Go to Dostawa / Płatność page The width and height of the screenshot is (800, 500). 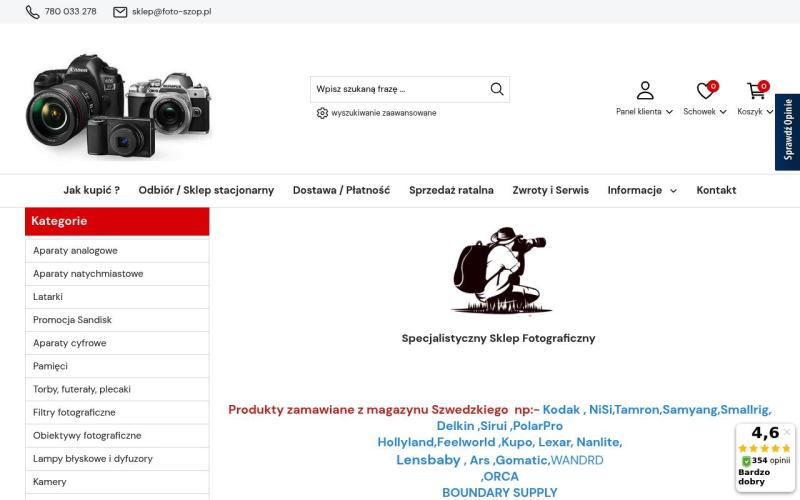pyautogui.click(x=341, y=190)
